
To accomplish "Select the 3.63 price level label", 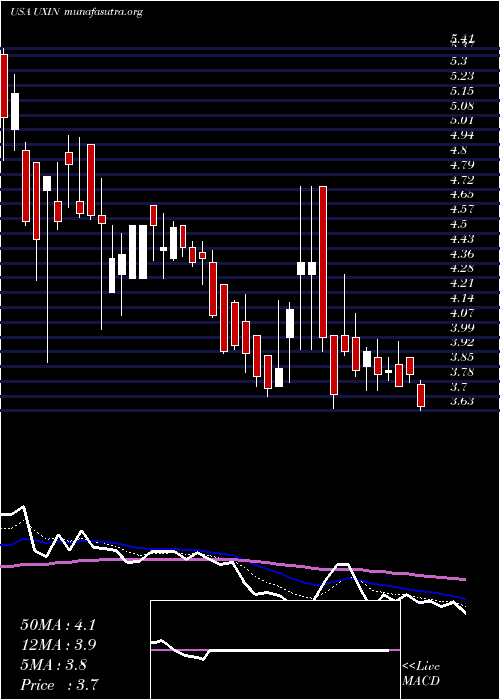I will [462, 401].
